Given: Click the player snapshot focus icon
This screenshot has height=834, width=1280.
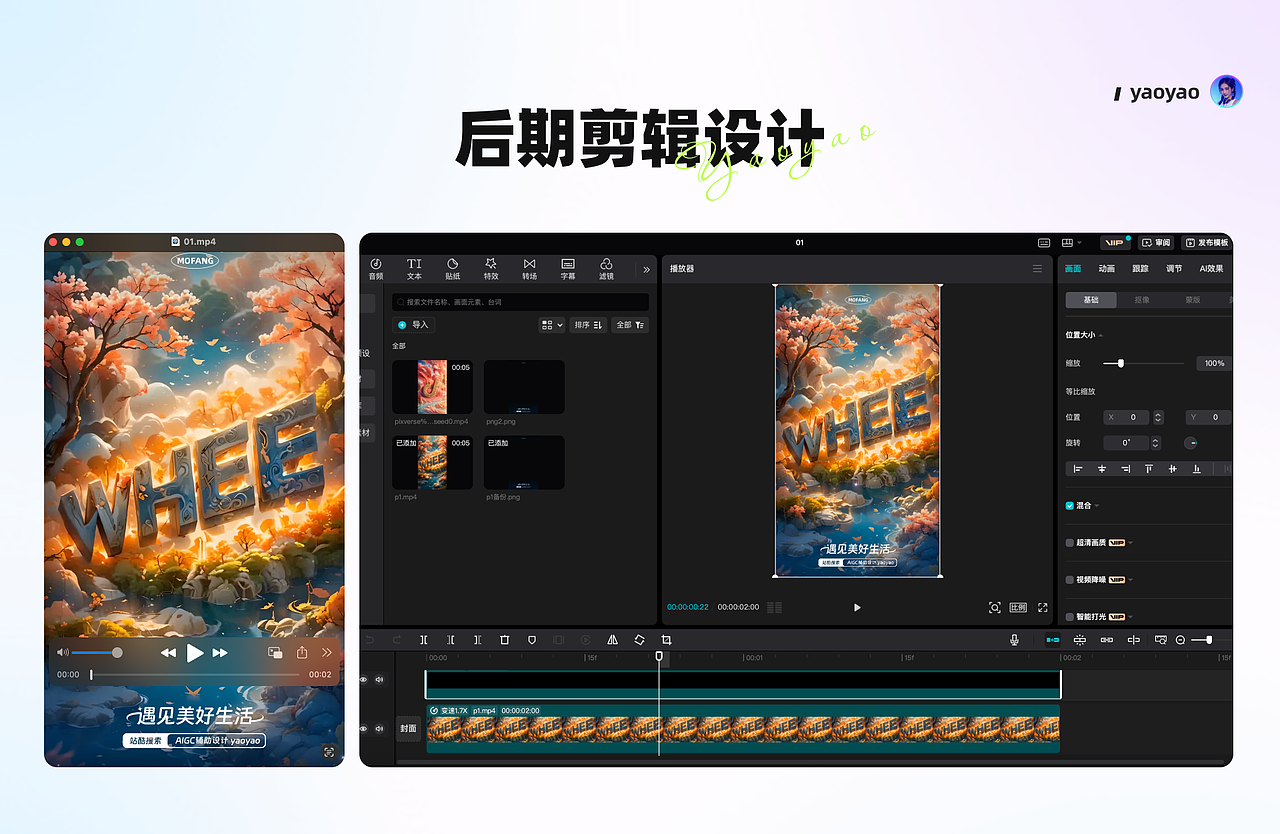Looking at the screenshot, I should pyautogui.click(x=994, y=607).
